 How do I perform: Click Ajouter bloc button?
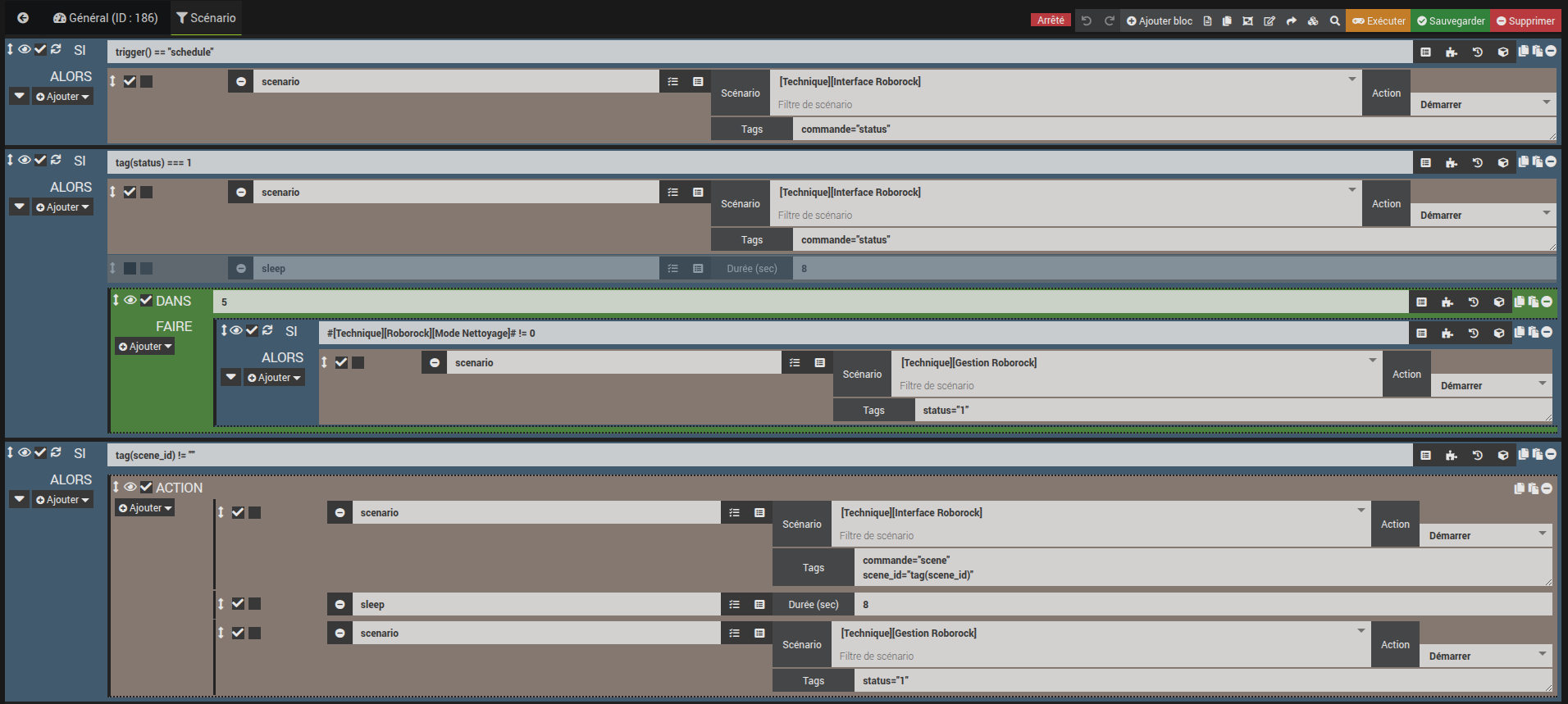tap(1160, 20)
